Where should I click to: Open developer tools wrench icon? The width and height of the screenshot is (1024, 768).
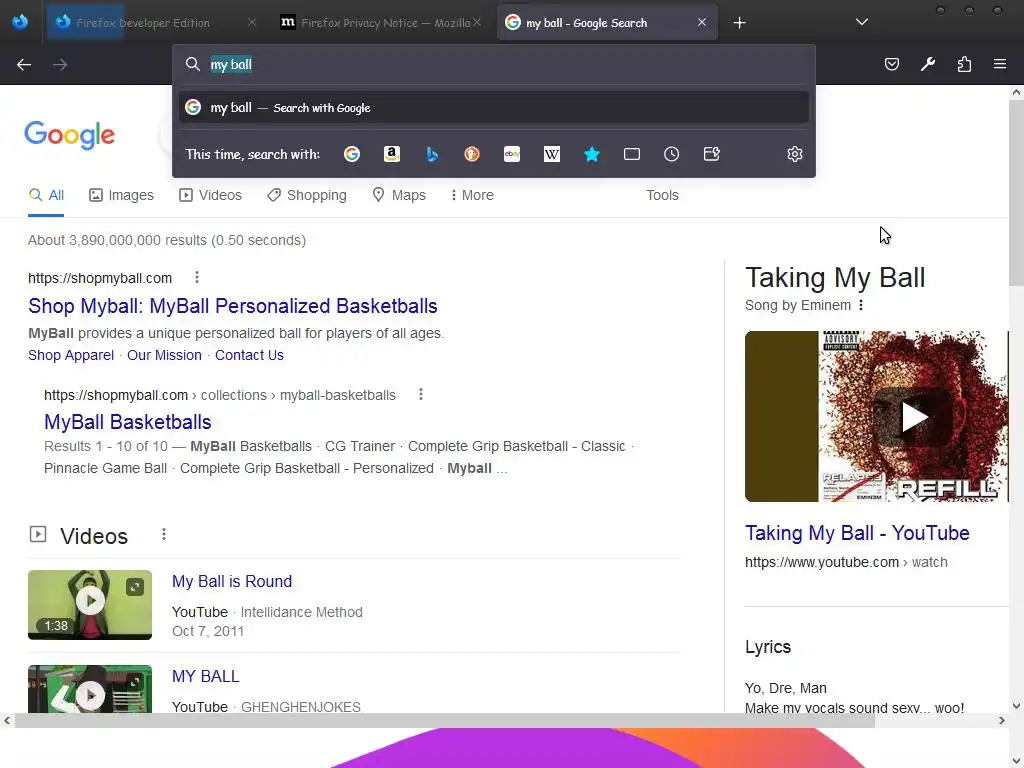[x=928, y=64]
